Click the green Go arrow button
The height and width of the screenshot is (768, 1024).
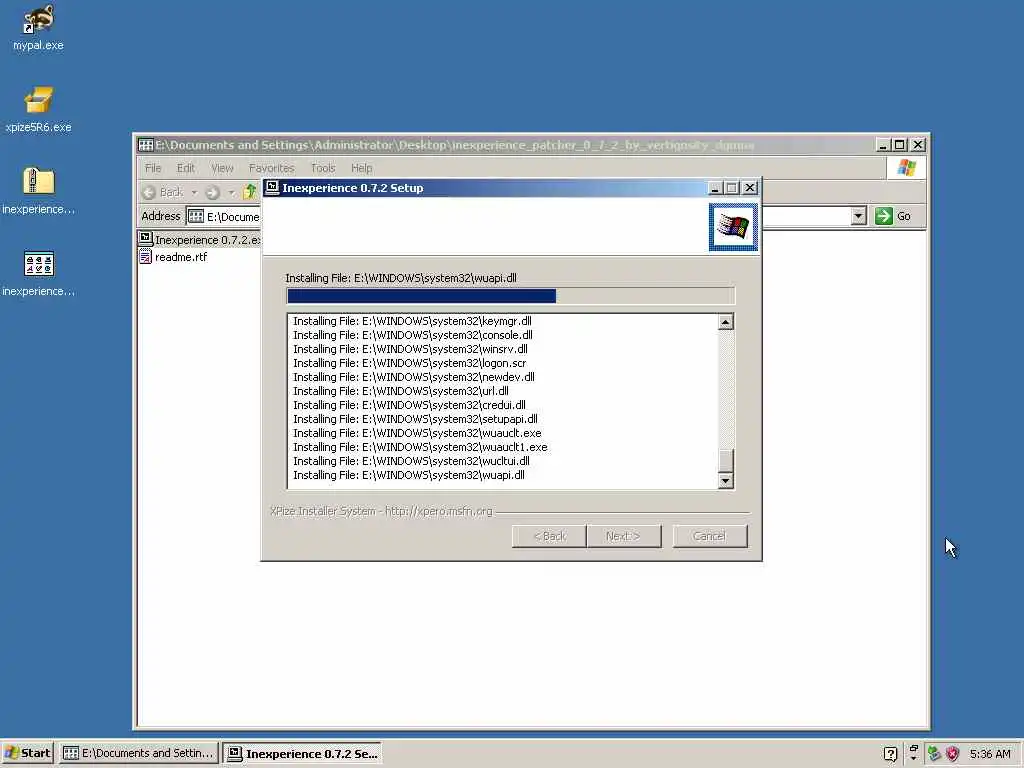pyautogui.click(x=884, y=216)
